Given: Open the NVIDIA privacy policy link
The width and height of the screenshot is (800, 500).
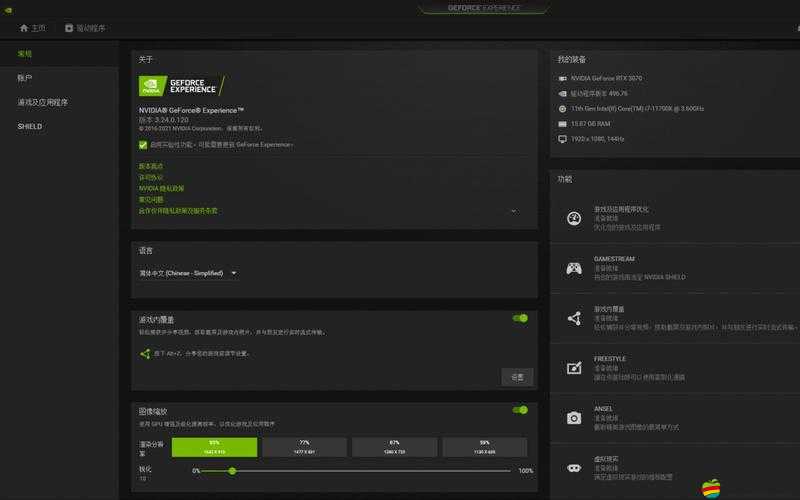Looking at the screenshot, I should tap(161, 188).
